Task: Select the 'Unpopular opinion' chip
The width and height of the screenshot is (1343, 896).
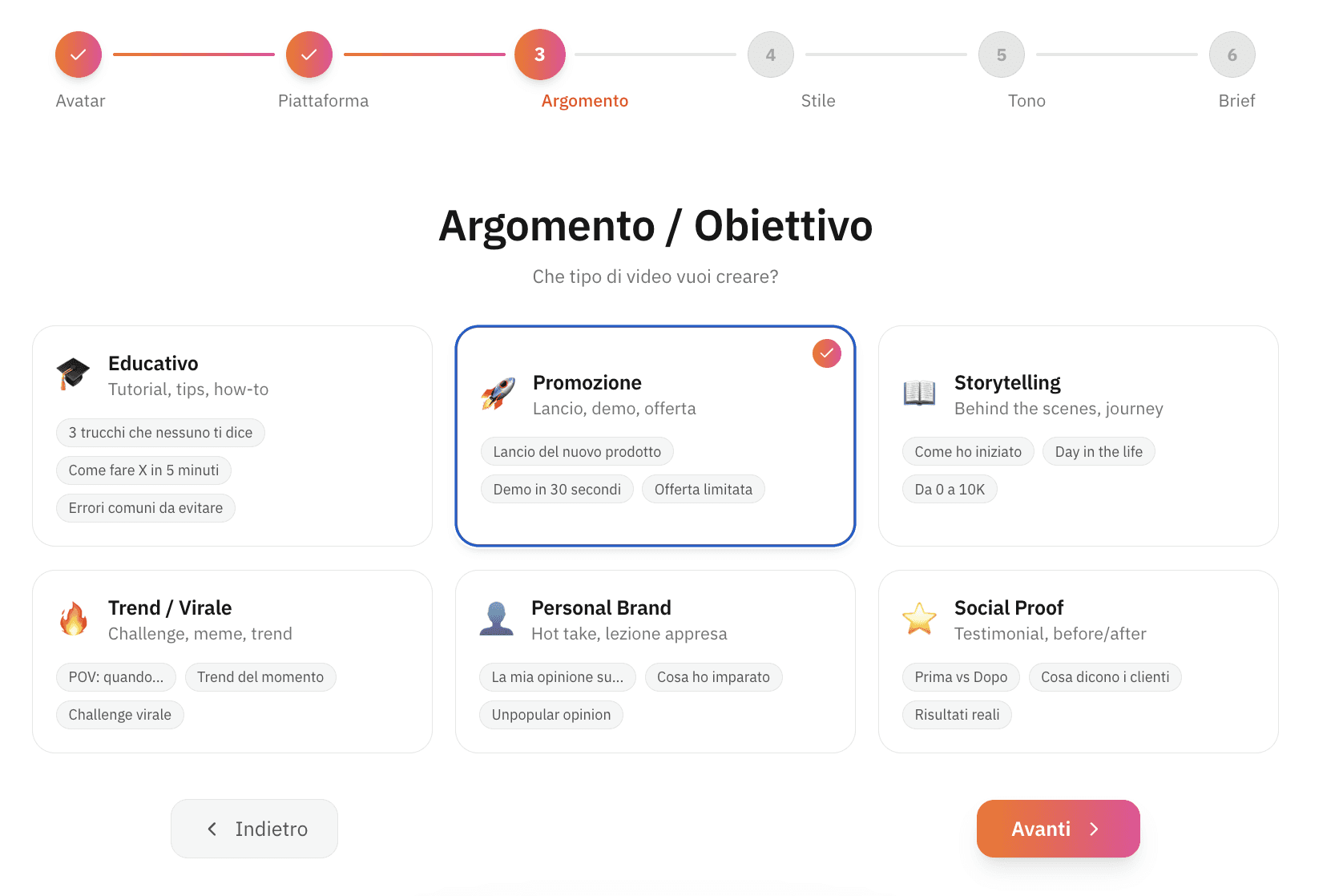Action: tap(551, 714)
